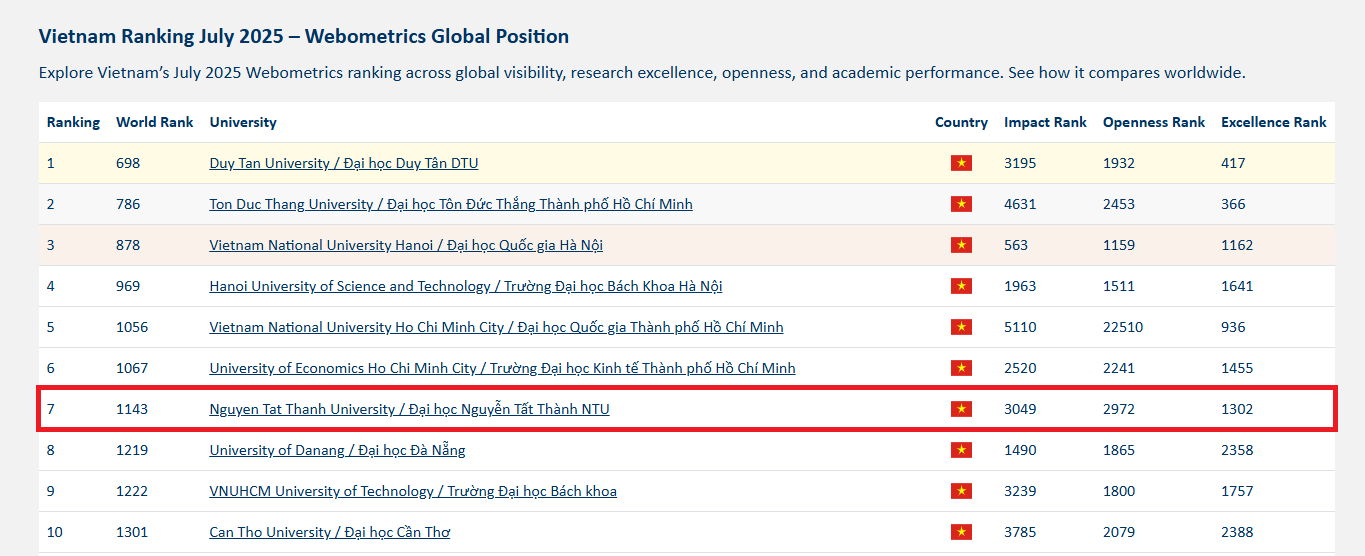Open University of Danang link
The image size is (1365, 556).
(x=337, y=450)
